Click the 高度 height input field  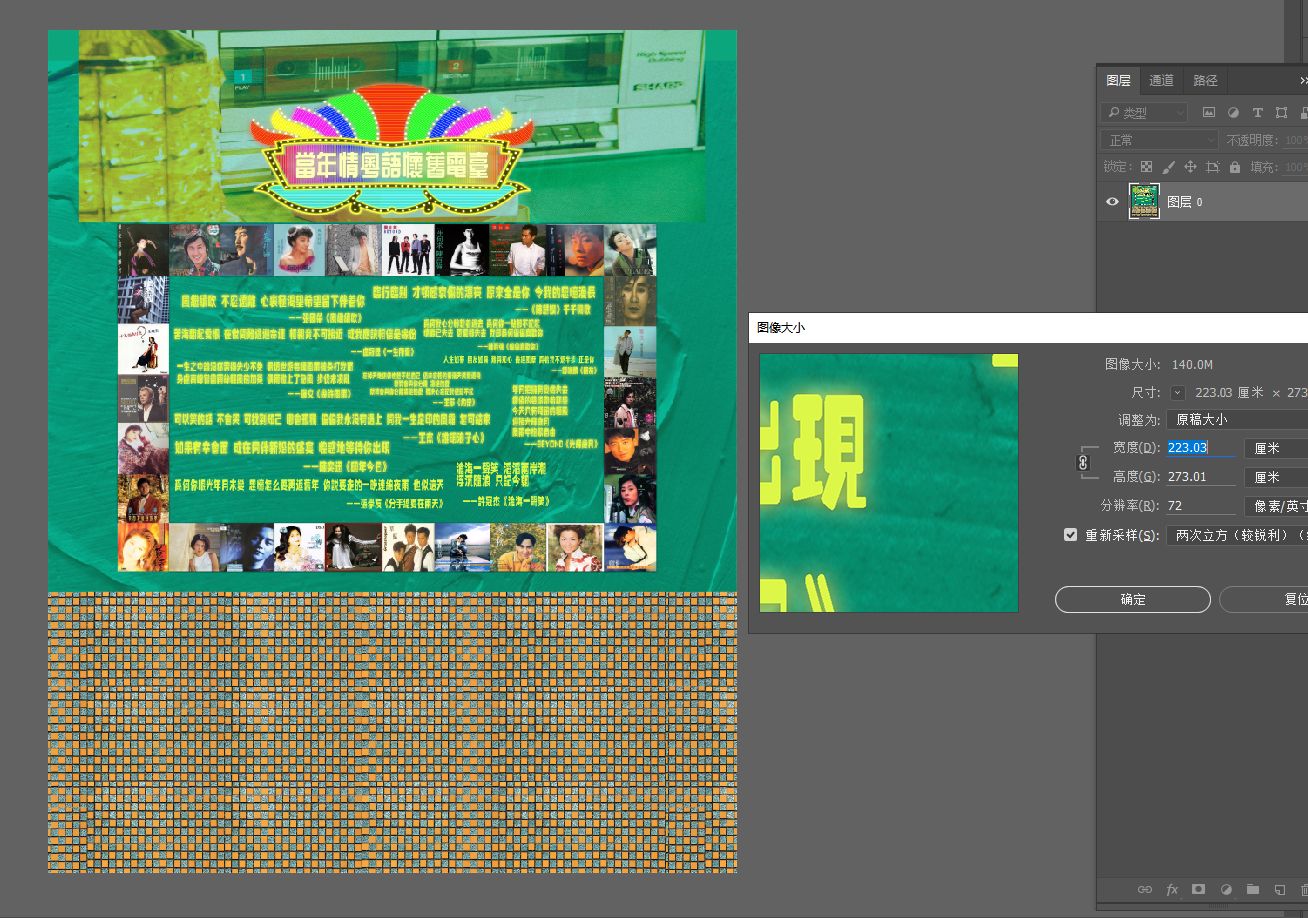click(1201, 477)
